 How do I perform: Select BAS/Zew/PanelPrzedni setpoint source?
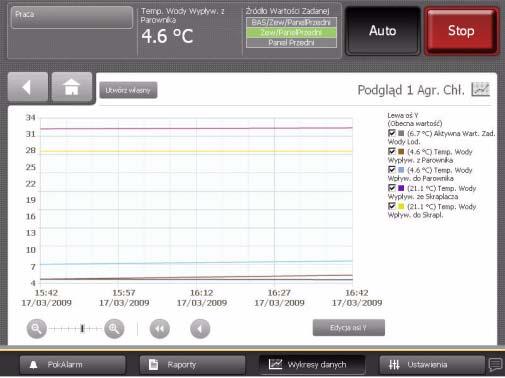click(x=291, y=22)
